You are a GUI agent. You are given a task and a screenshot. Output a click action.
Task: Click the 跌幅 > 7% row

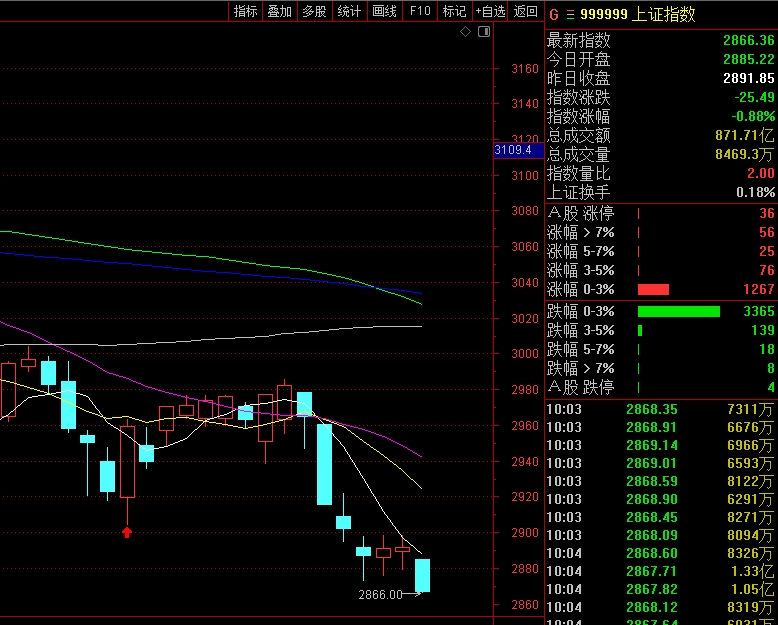(661, 368)
